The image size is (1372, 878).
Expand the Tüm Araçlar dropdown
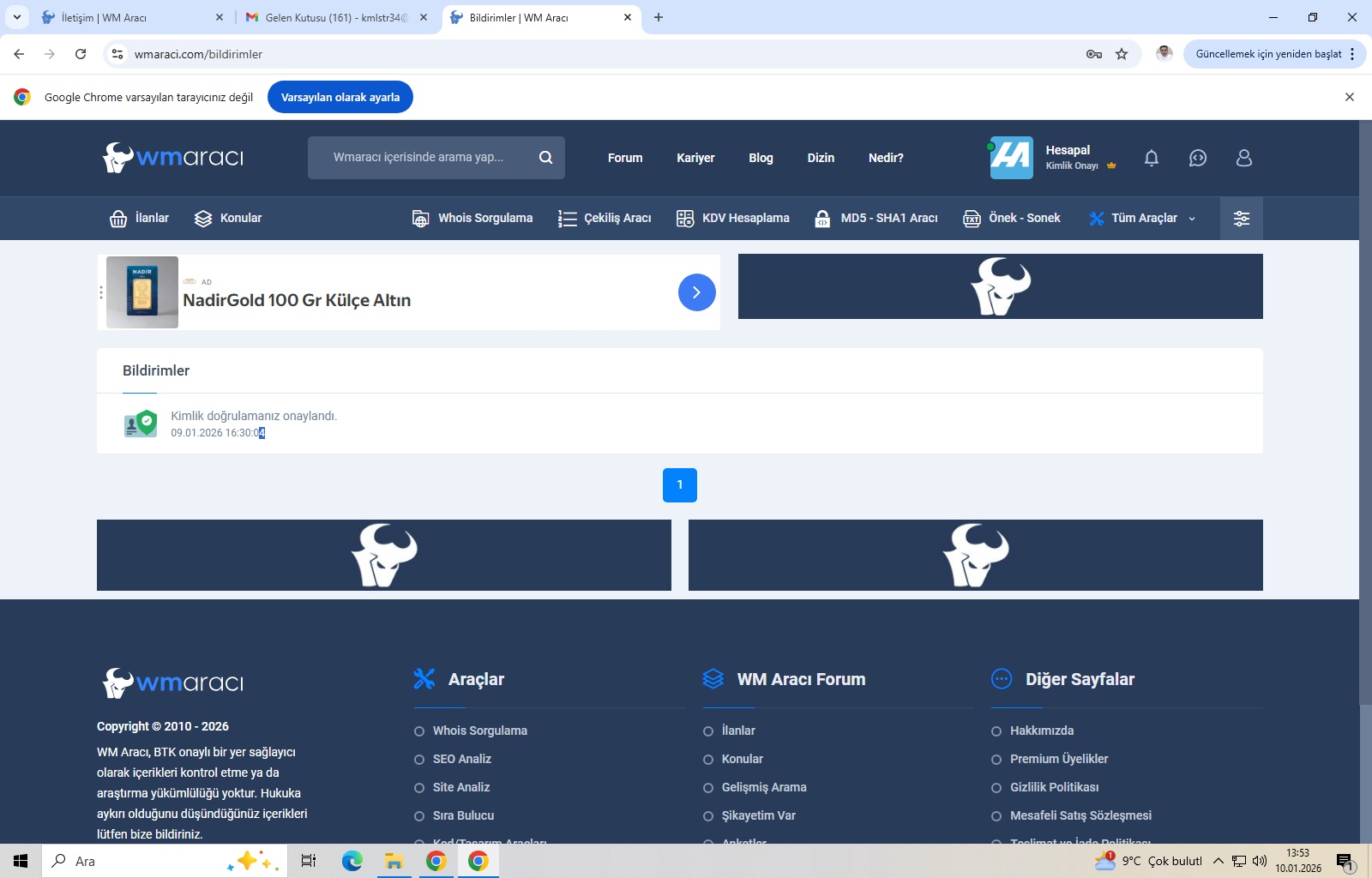click(x=1142, y=219)
